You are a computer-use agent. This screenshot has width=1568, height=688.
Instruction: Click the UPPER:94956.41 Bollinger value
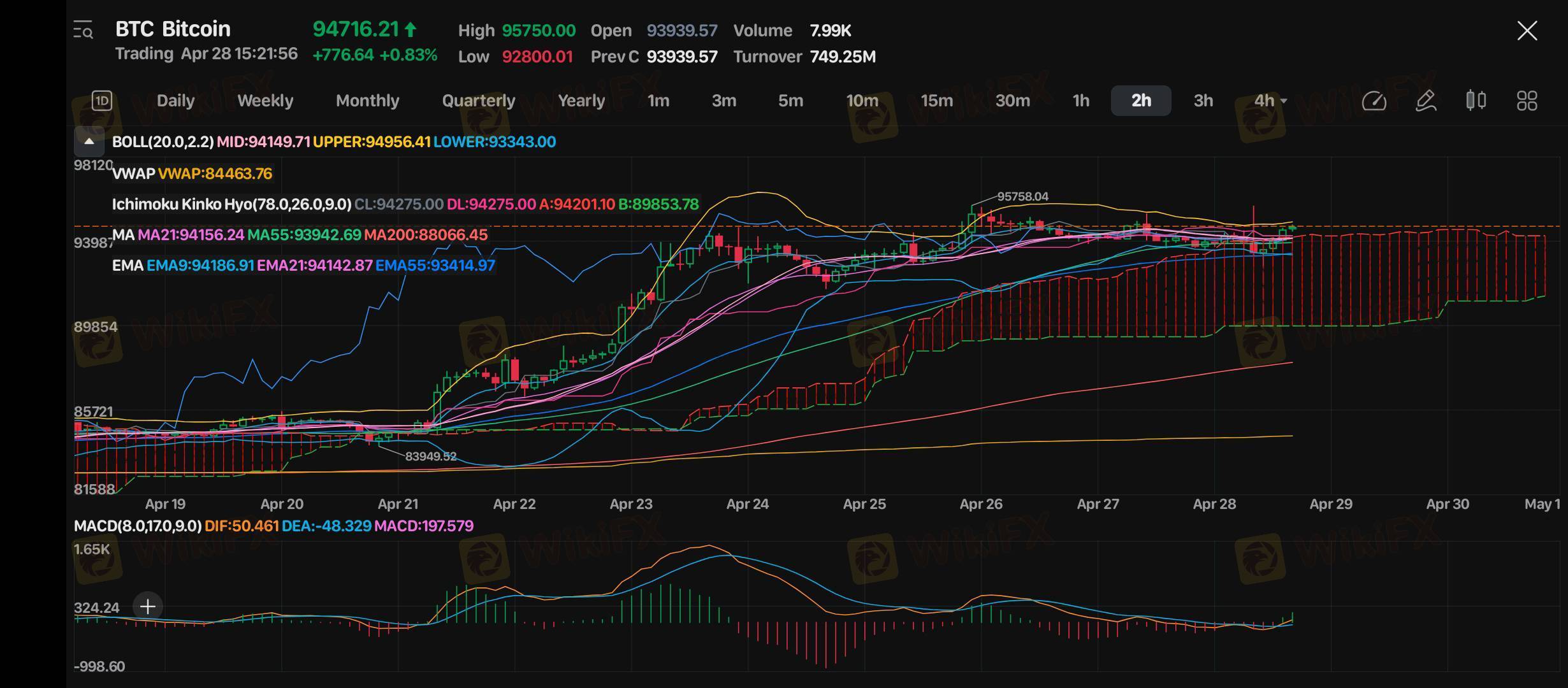[372, 142]
